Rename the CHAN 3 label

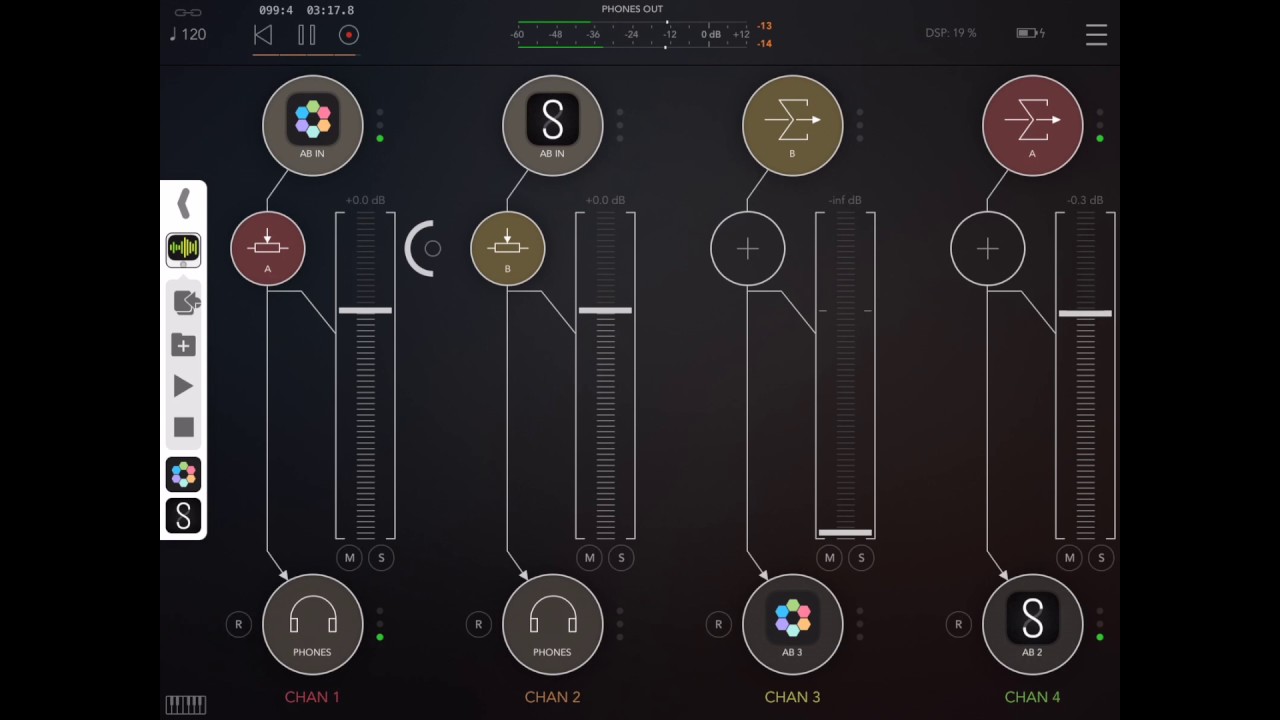point(792,697)
